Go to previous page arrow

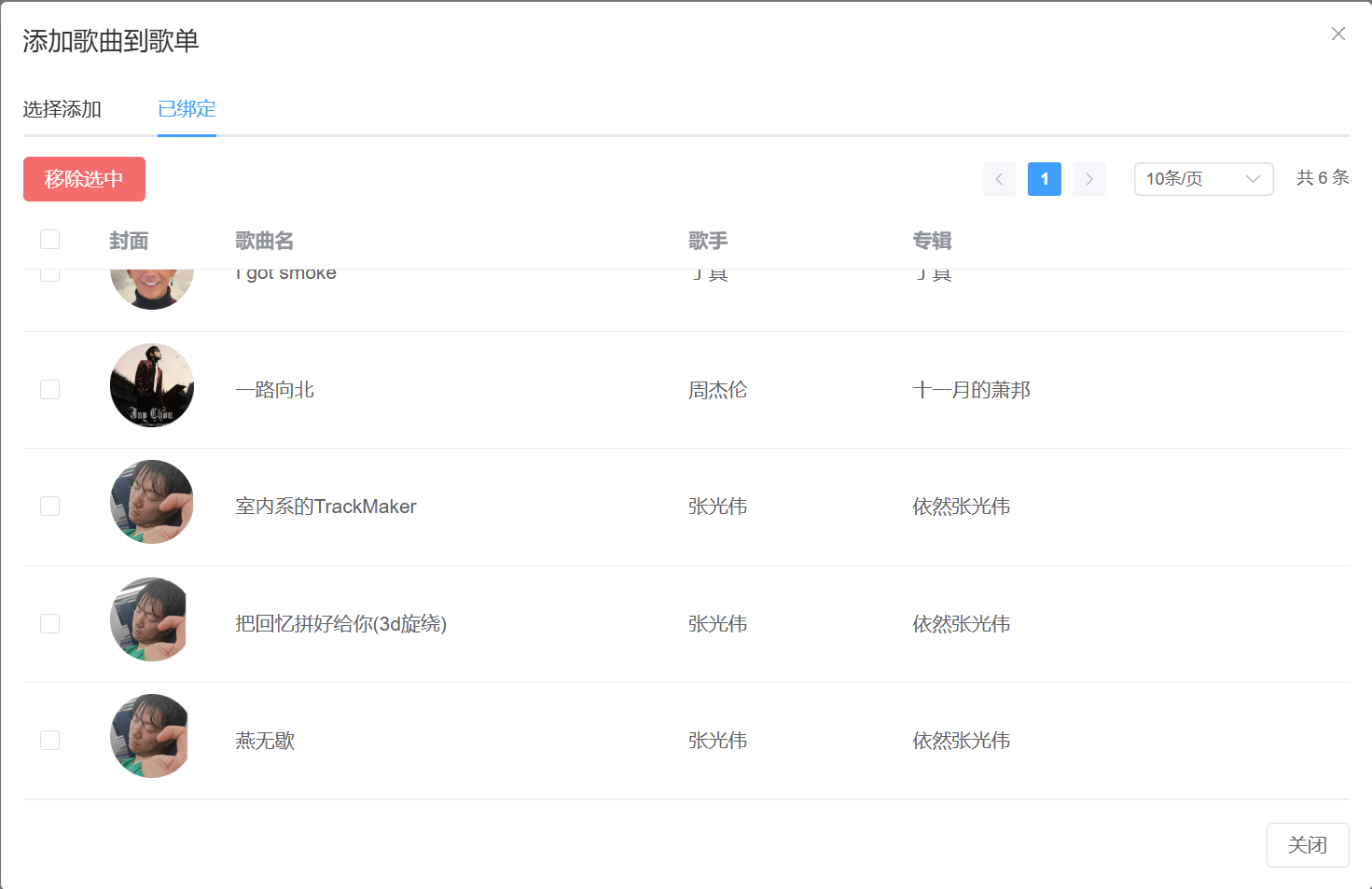click(999, 179)
